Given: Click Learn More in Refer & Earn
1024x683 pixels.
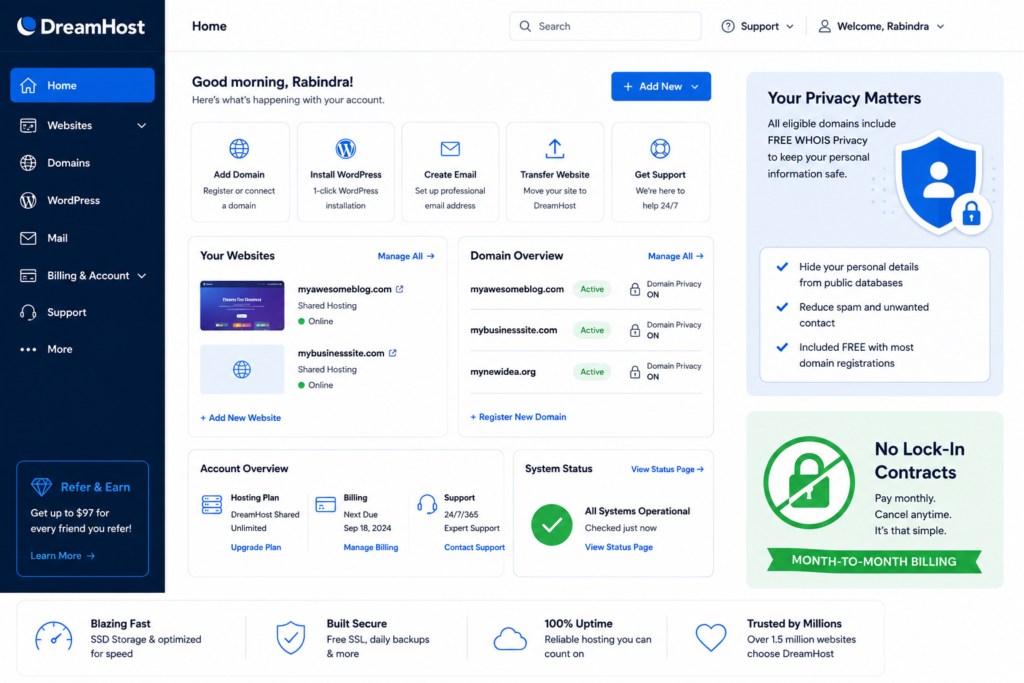Looking at the screenshot, I should coord(63,556).
